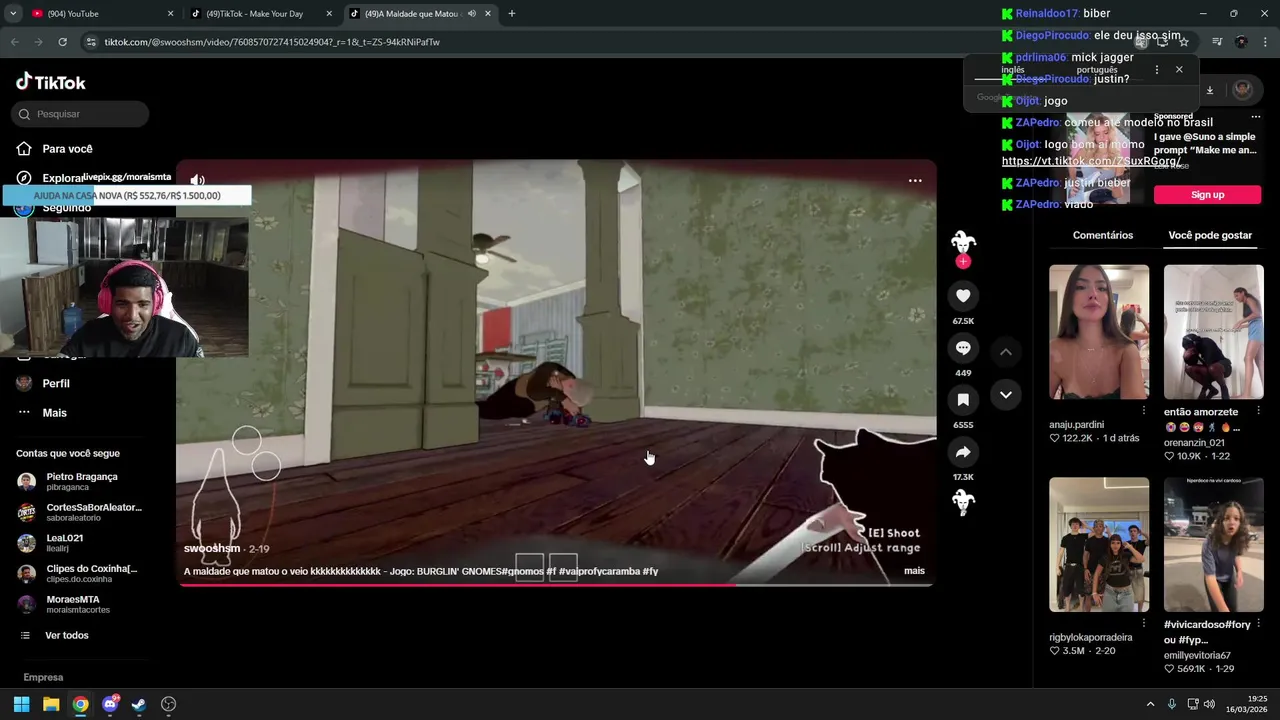The height and width of the screenshot is (720, 1280).
Task: Open translate popup options menu
Action: [1157, 70]
